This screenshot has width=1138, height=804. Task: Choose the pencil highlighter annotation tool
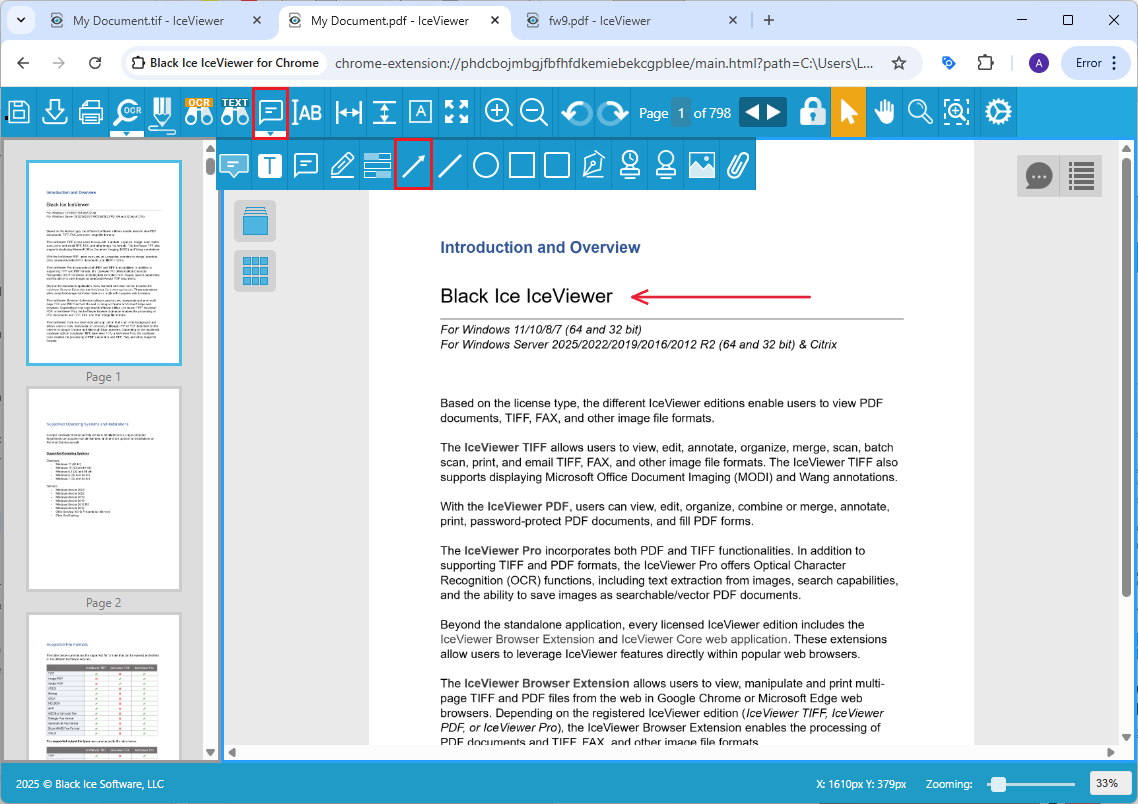tap(342, 165)
